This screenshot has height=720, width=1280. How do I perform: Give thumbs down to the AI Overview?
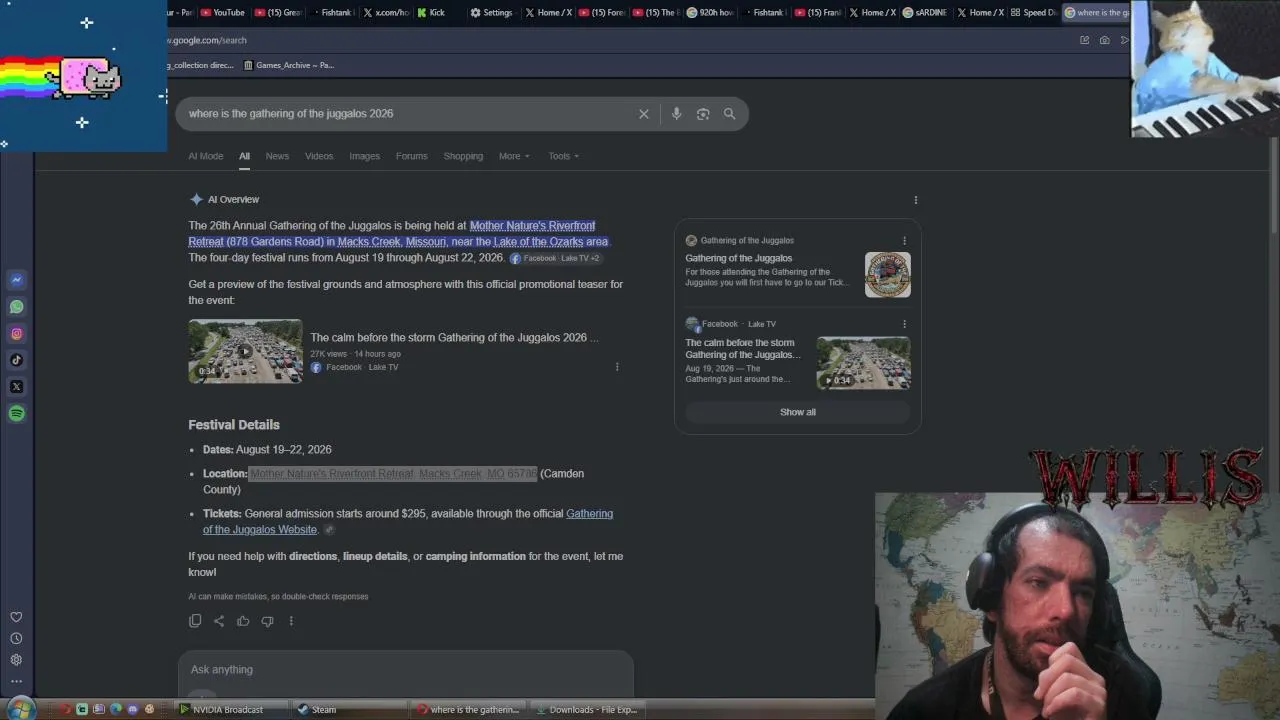click(267, 621)
